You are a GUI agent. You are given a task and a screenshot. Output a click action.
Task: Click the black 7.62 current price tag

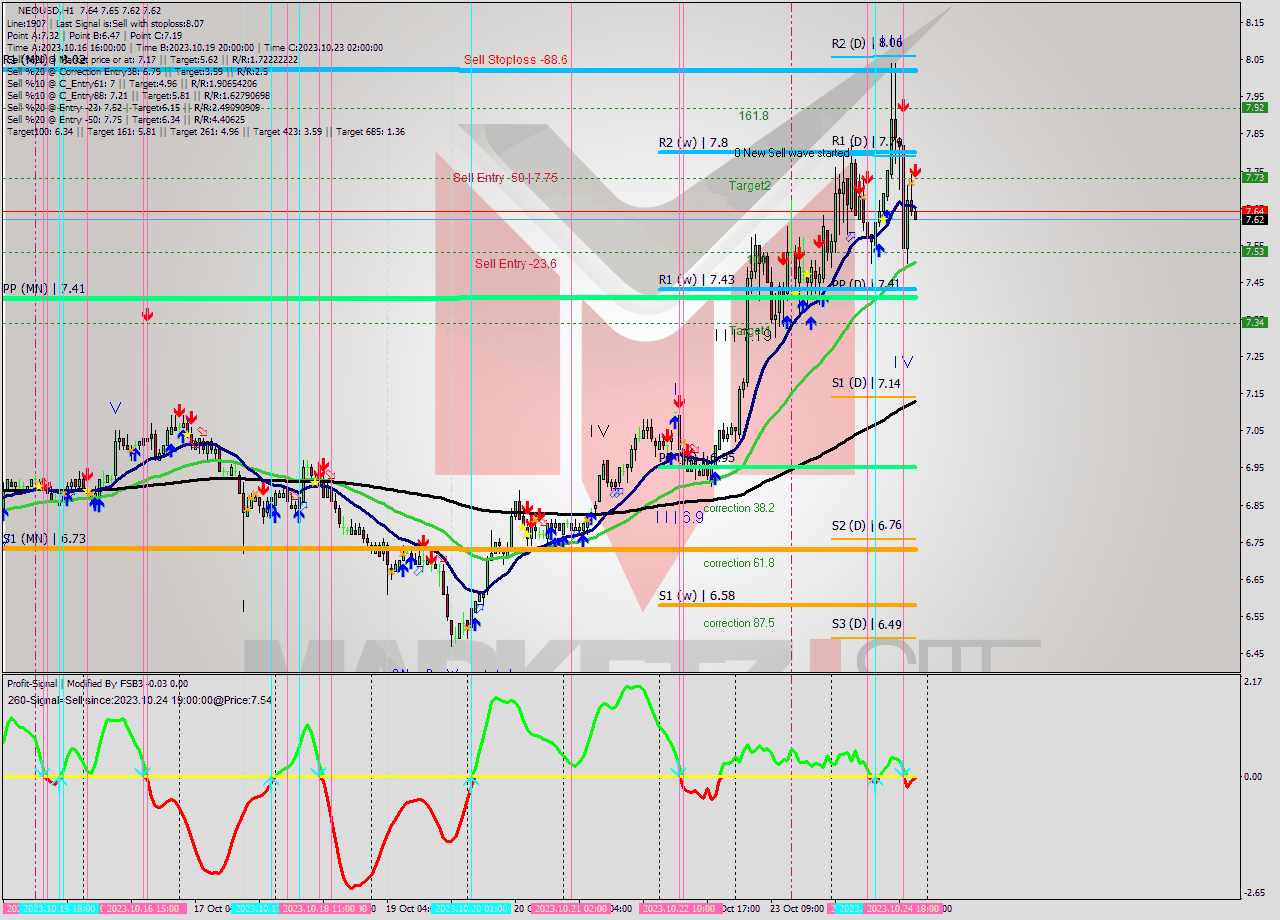[x=1254, y=219]
